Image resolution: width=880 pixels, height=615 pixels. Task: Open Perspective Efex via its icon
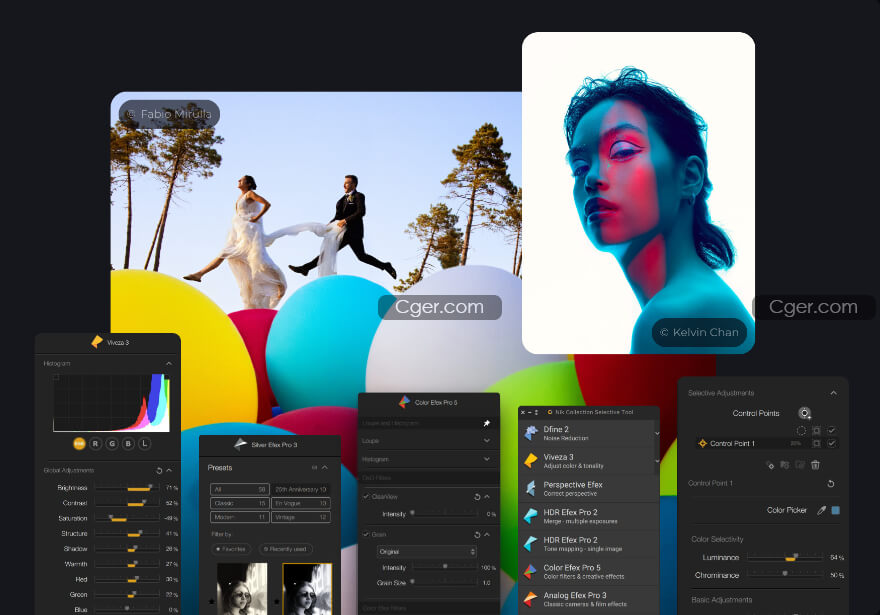pos(531,488)
